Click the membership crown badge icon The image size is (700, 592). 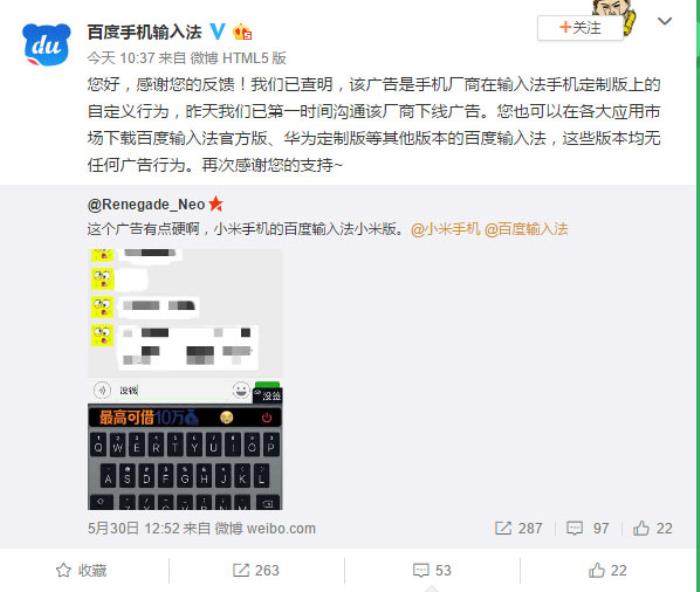point(242,32)
